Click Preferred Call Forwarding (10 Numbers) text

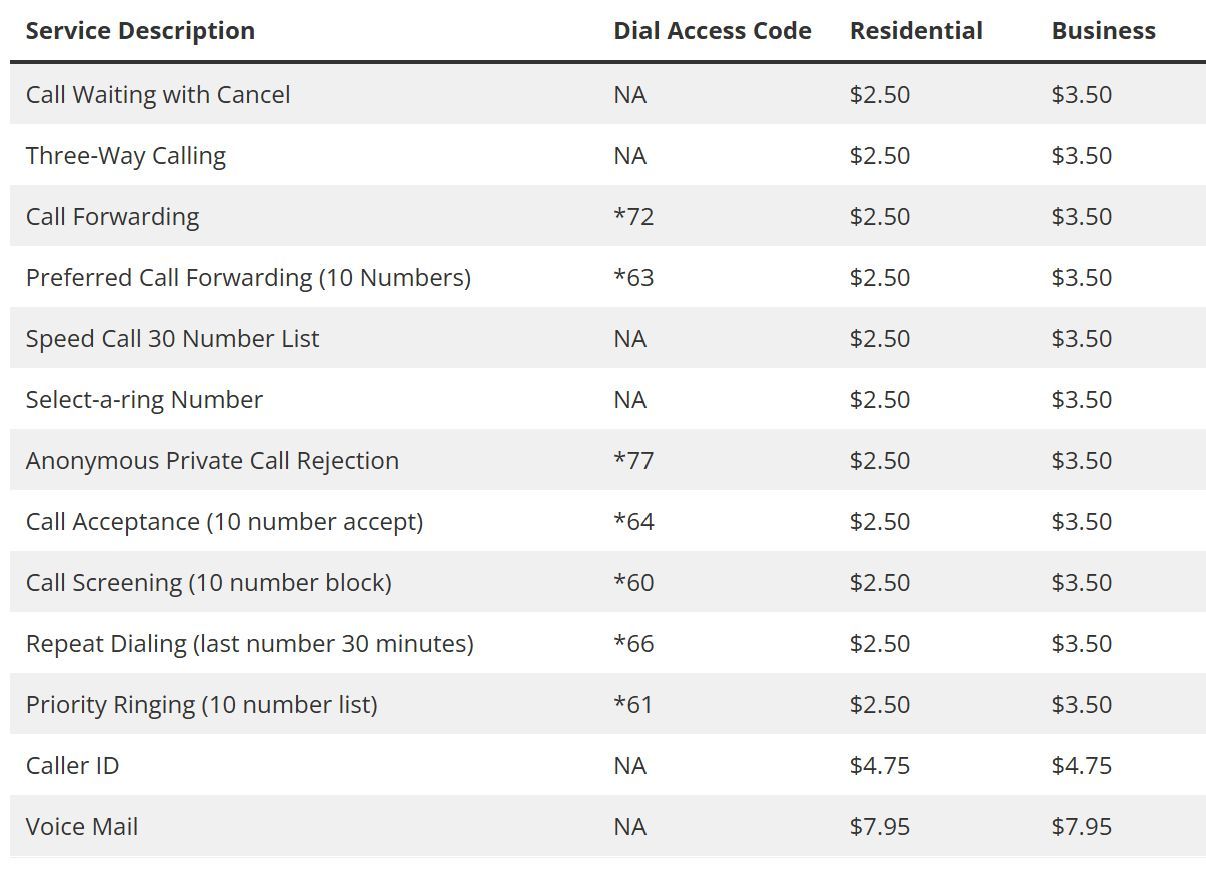(x=248, y=278)
